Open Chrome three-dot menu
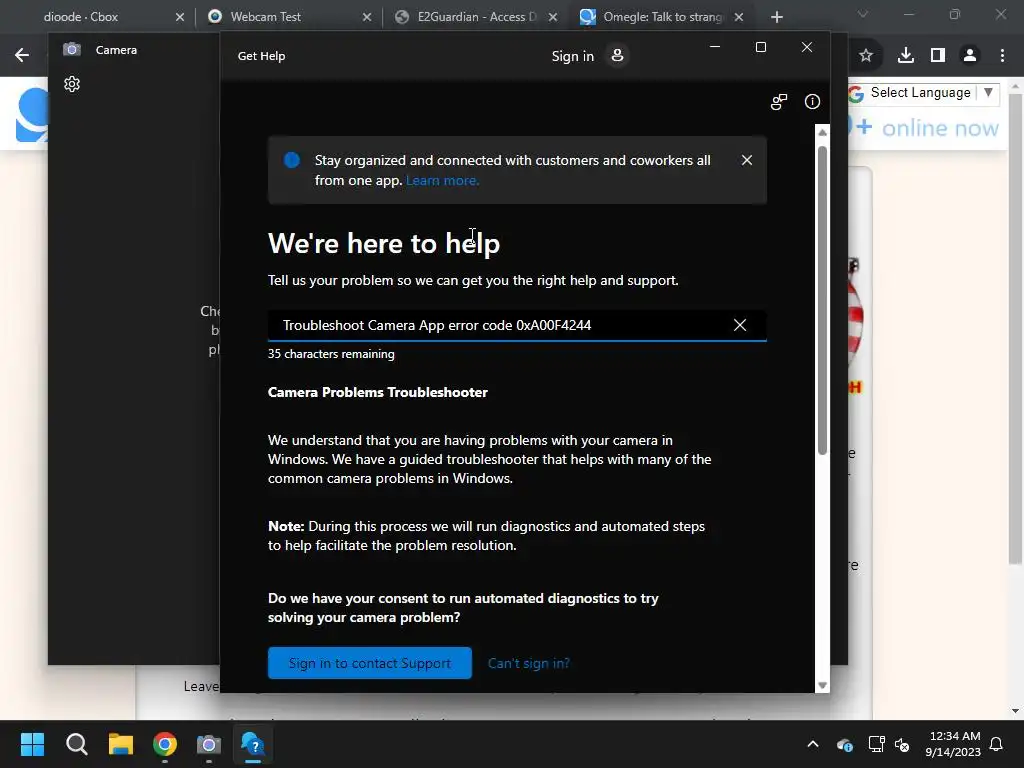Viewport: 1024px width, 768px height. (x=1002, y=56)
